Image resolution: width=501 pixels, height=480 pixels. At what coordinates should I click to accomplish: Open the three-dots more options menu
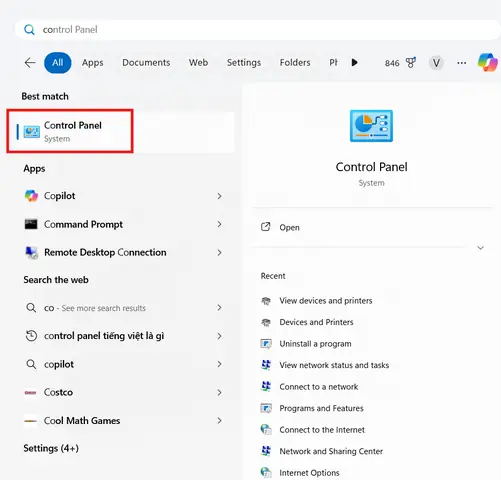(462, 63)
